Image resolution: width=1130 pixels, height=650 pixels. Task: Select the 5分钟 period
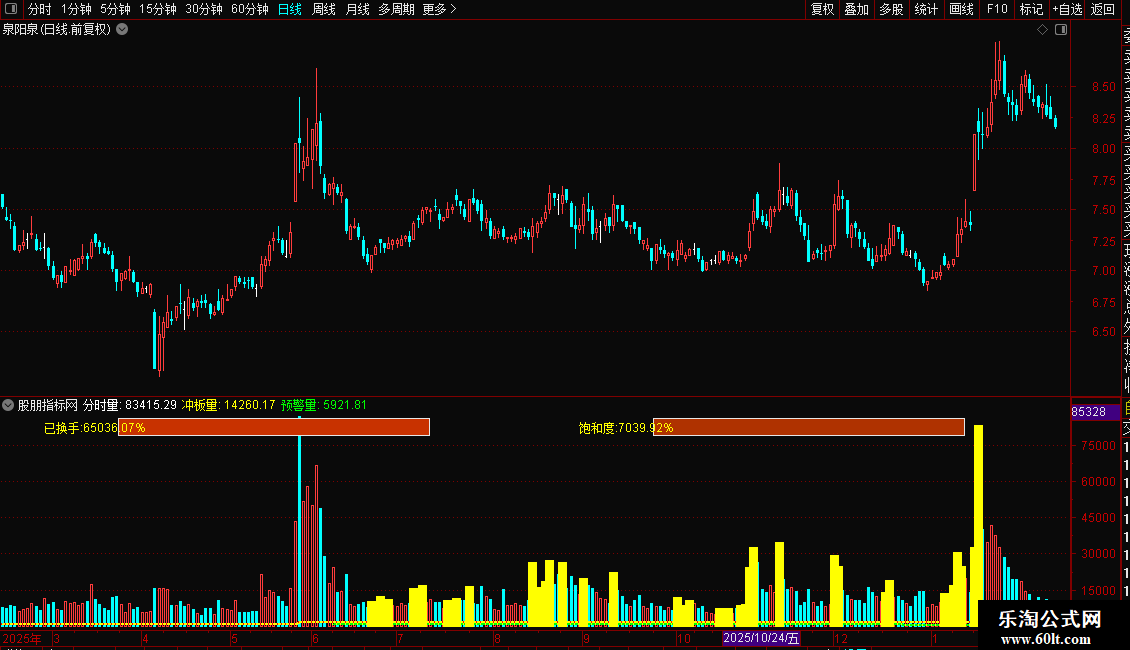click(115, 9)
